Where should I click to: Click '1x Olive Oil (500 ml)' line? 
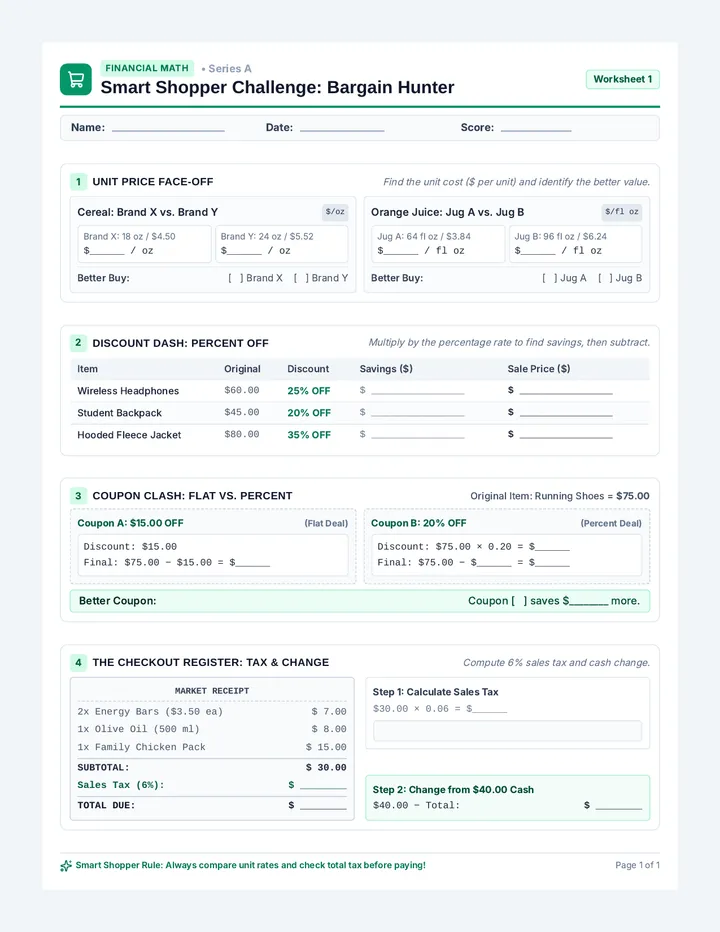(x=138, y=729)
